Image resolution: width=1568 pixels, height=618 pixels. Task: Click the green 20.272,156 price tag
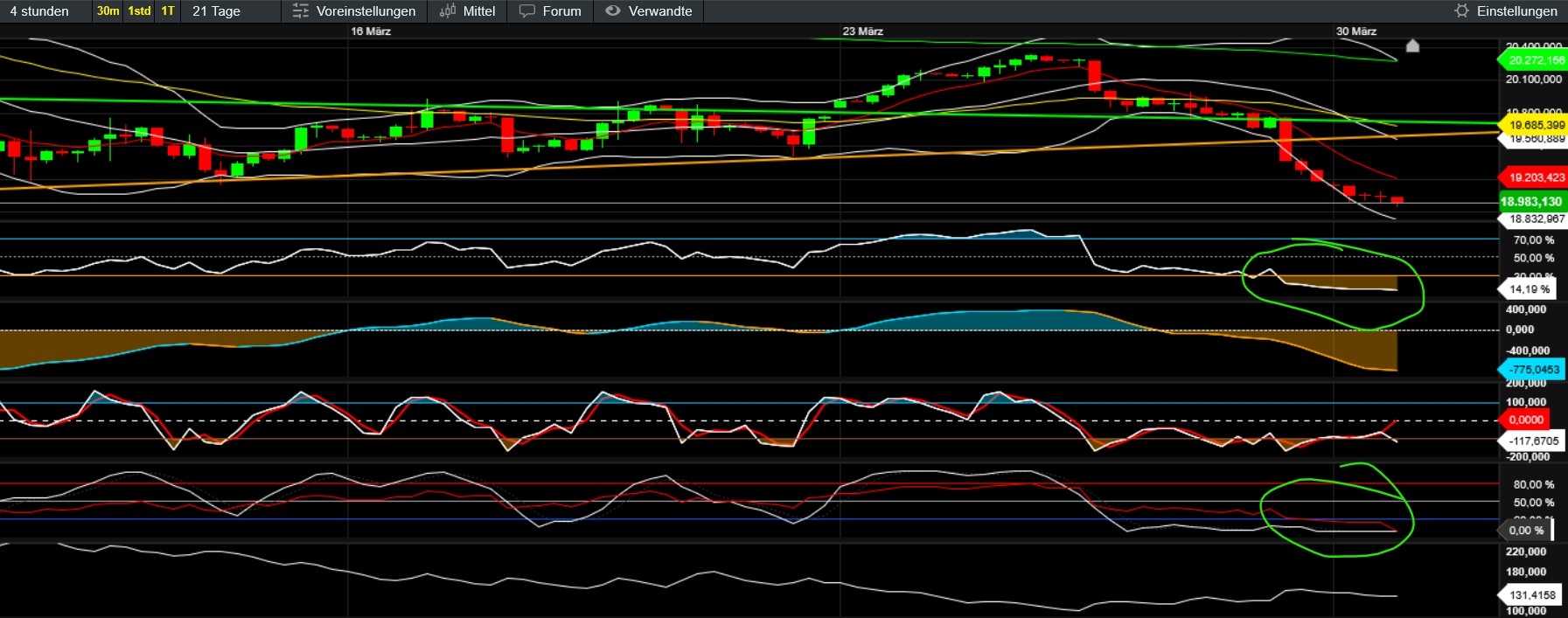click(x=1532, y=60)
